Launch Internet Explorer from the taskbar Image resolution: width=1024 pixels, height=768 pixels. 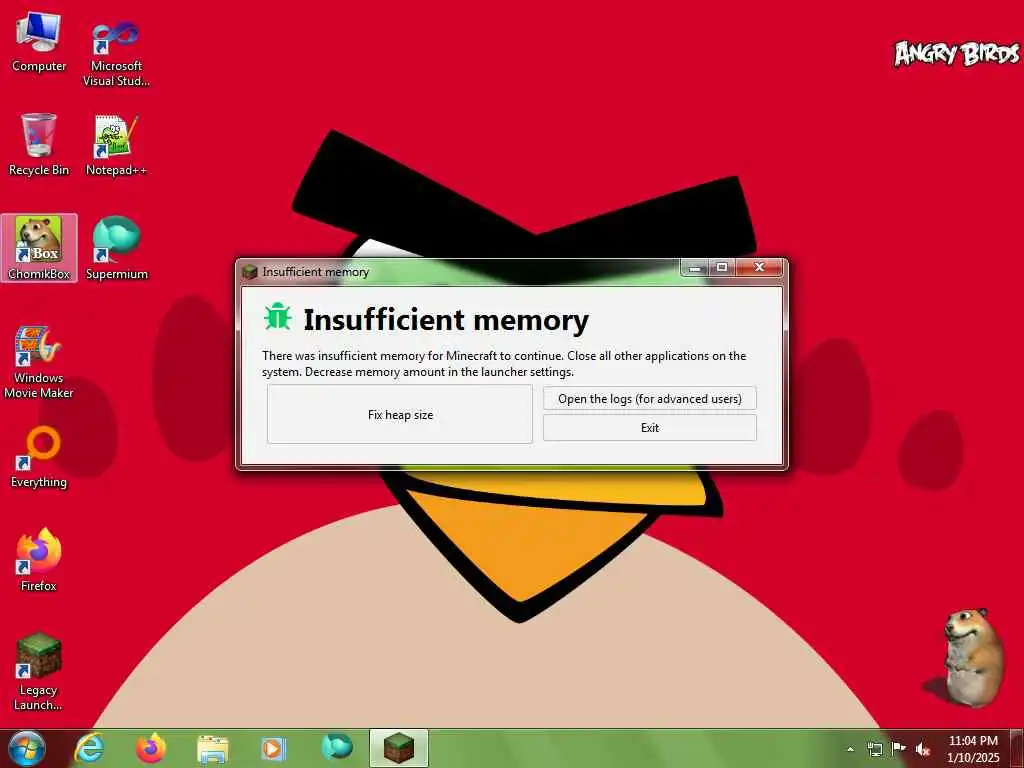pos(89,748)
